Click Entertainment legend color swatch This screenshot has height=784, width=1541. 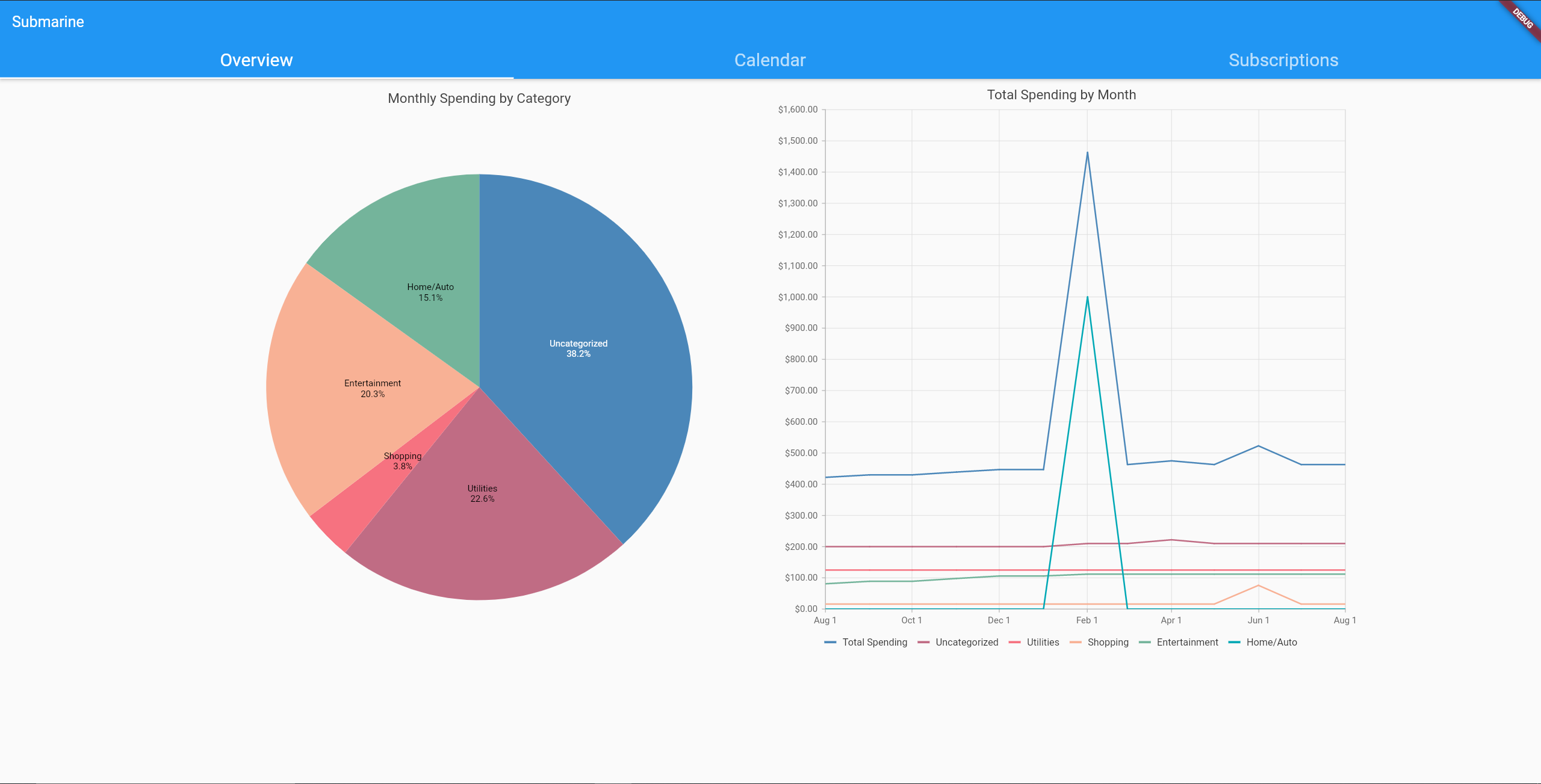coord(1144,643)
